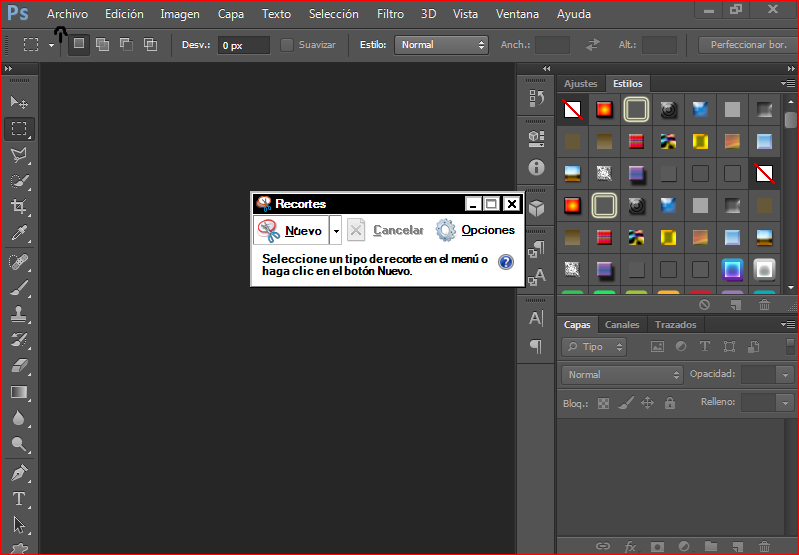The width and height of the screenshot is (799, 555).
Task: Choose Intersect with Selection mode
Action: (x=150, y=44)
